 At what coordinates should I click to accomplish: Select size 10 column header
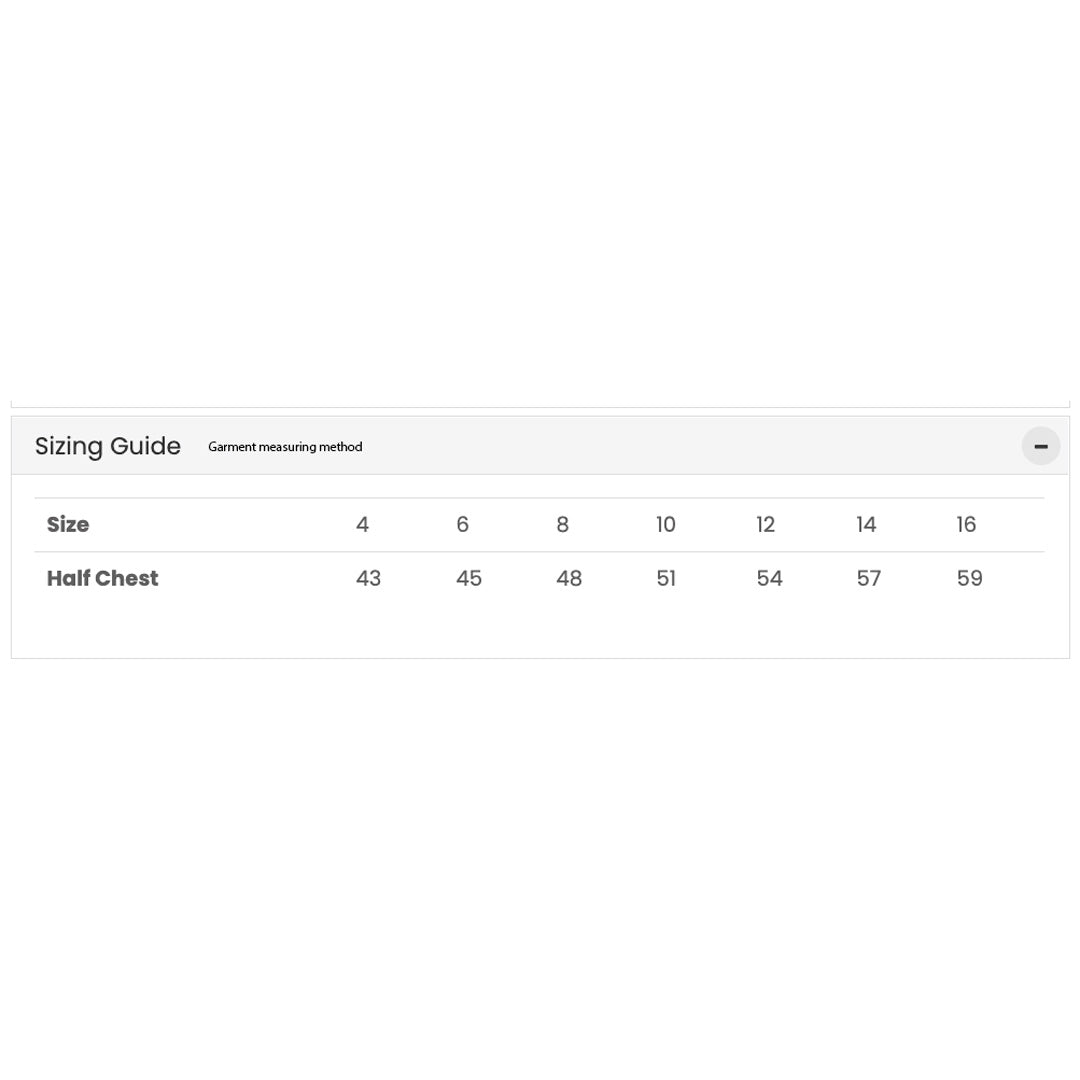click(666, 525)
